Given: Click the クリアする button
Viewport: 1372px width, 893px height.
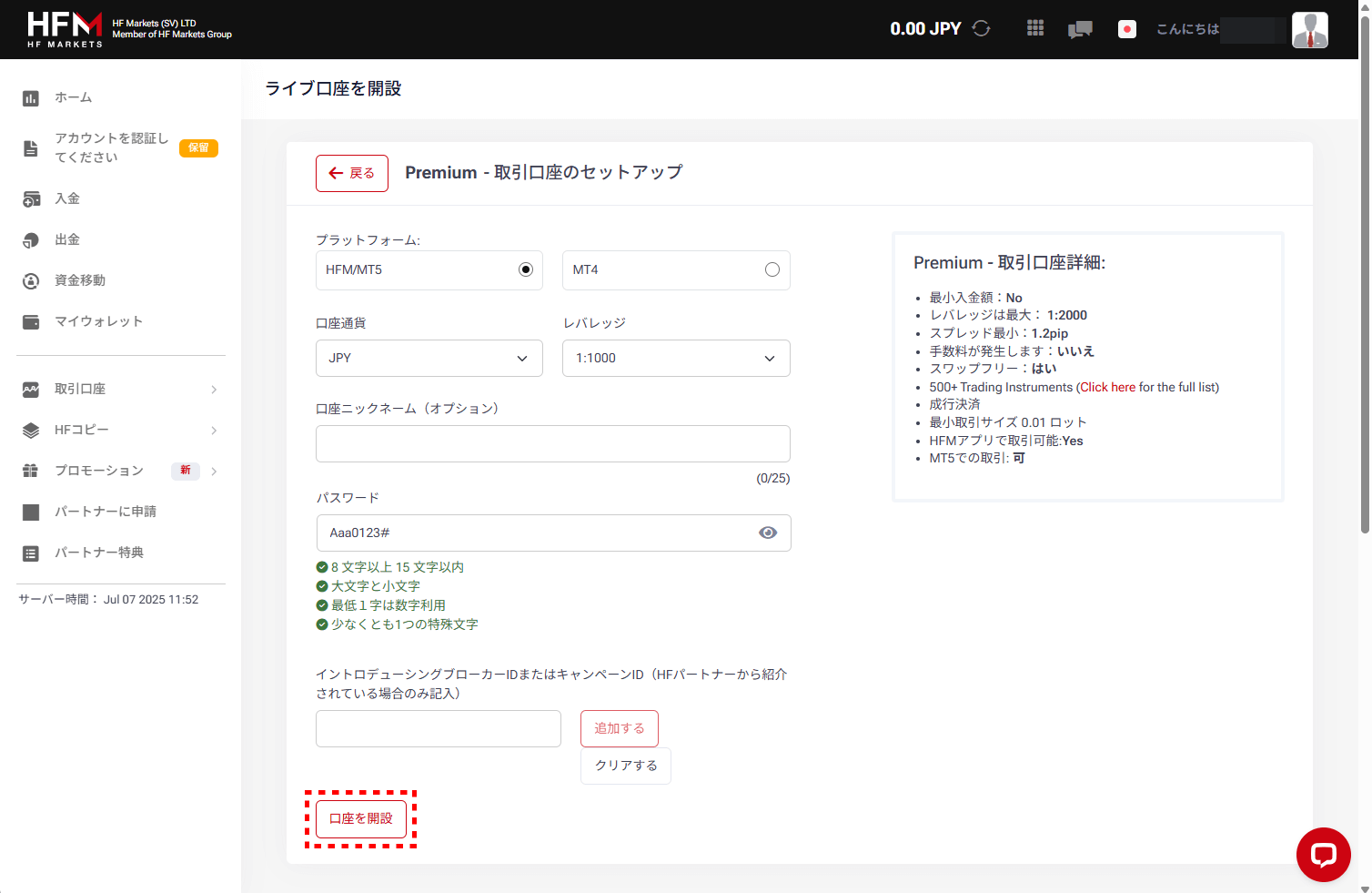Looking at the screenshot, I should pyautogui.click(x=626, y=766).
